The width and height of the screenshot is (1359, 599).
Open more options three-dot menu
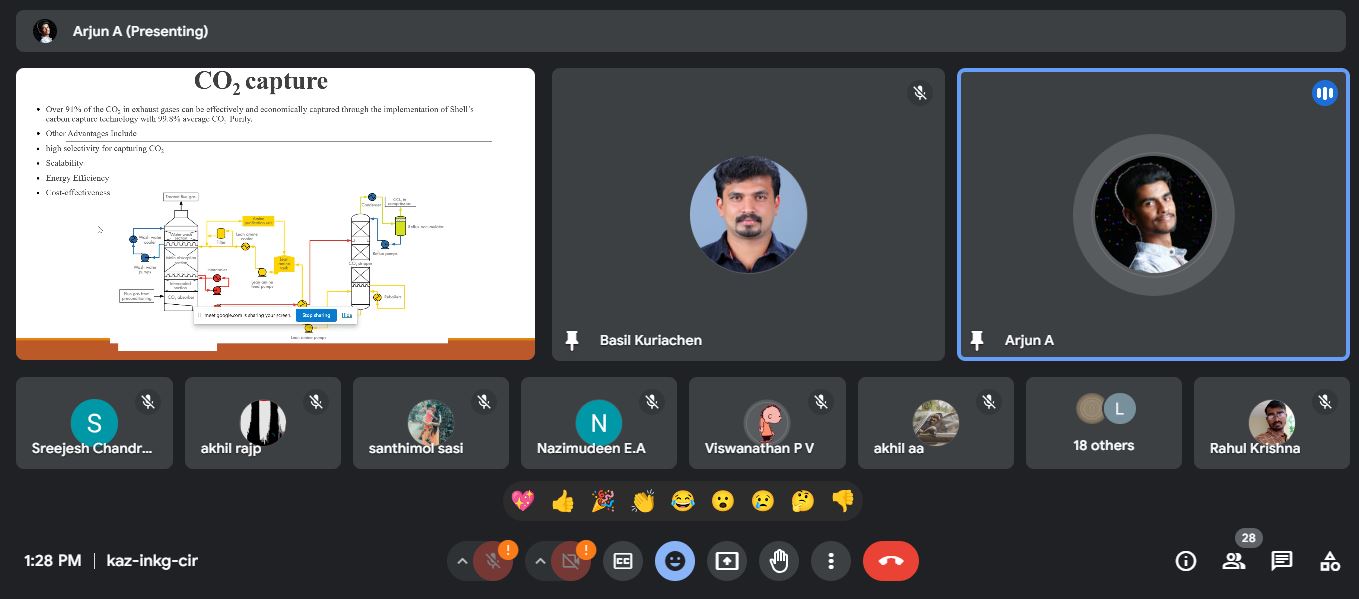[x=831, y=561]
